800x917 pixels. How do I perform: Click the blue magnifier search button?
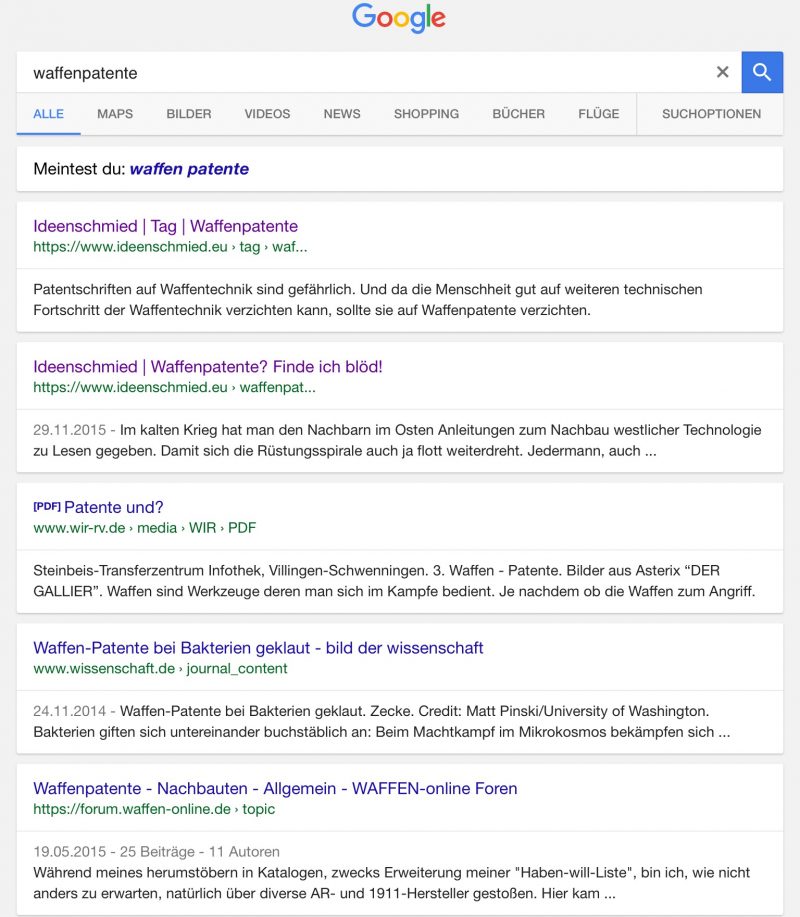coord(762,73)
